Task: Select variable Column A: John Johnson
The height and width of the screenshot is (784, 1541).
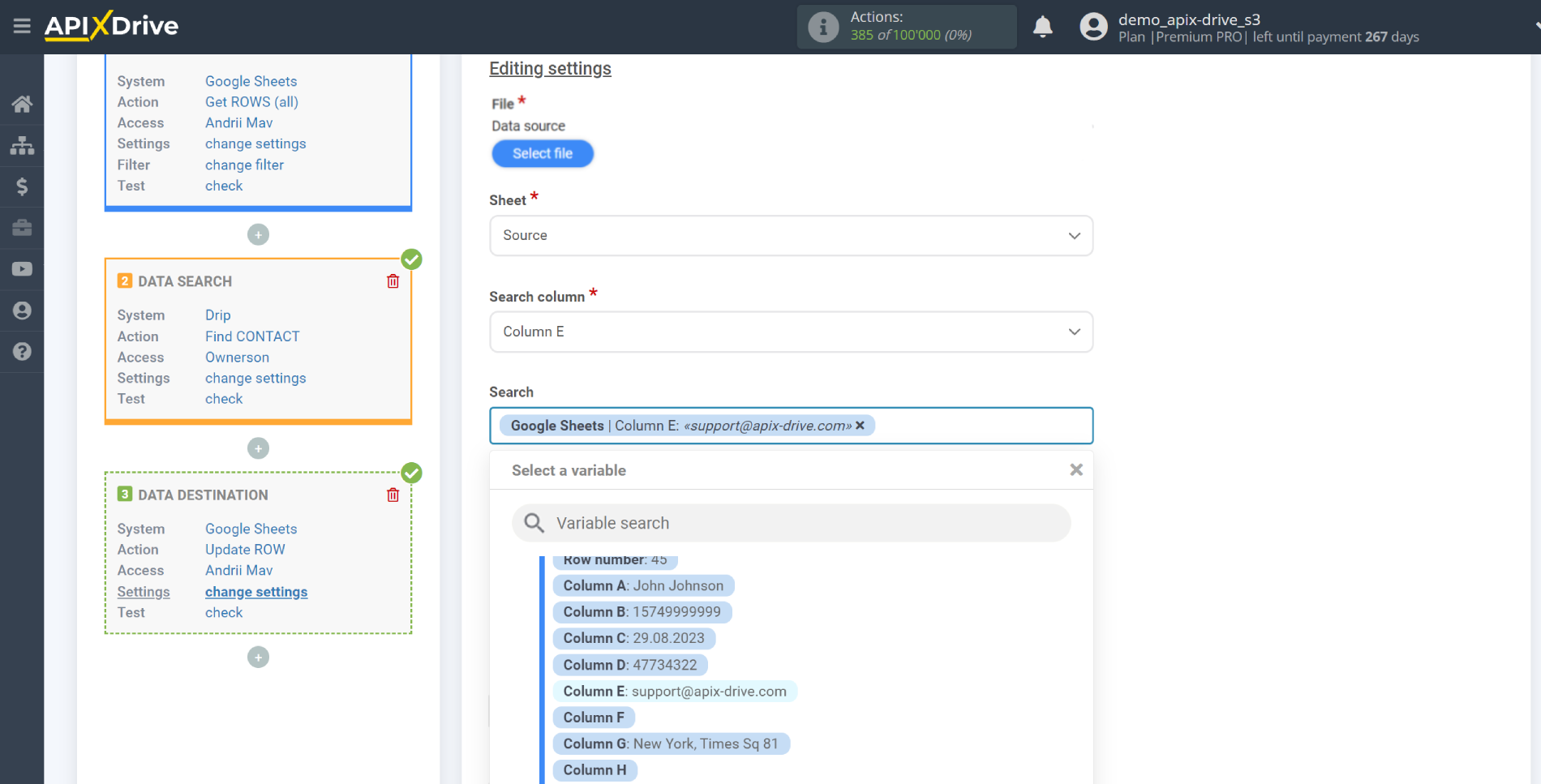Action: (643, 585)
